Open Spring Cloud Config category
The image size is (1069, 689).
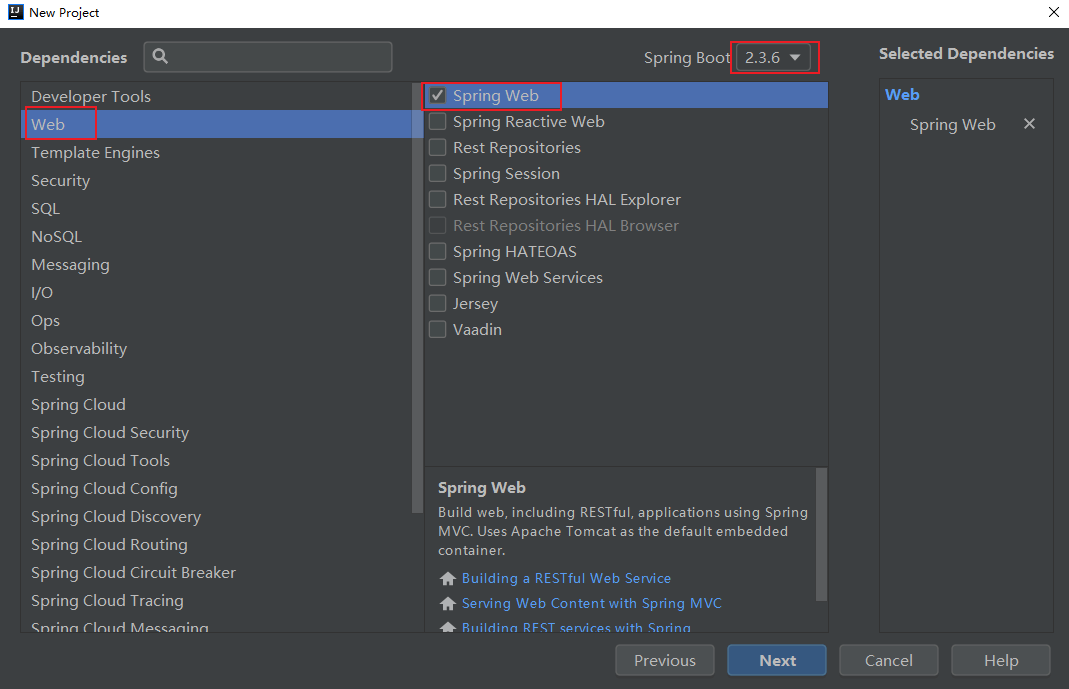pyautogui.click(x=217, y=488)
